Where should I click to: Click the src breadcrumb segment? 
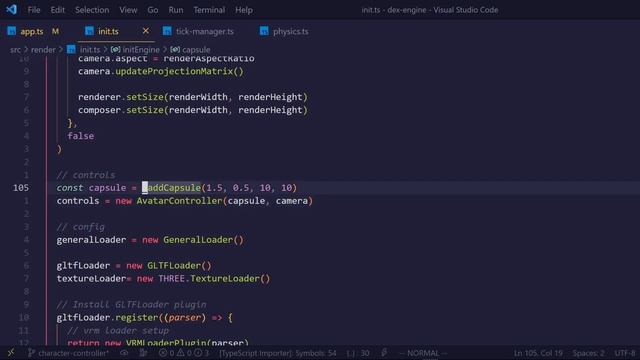pyautogui.click(x=15, y=50)
